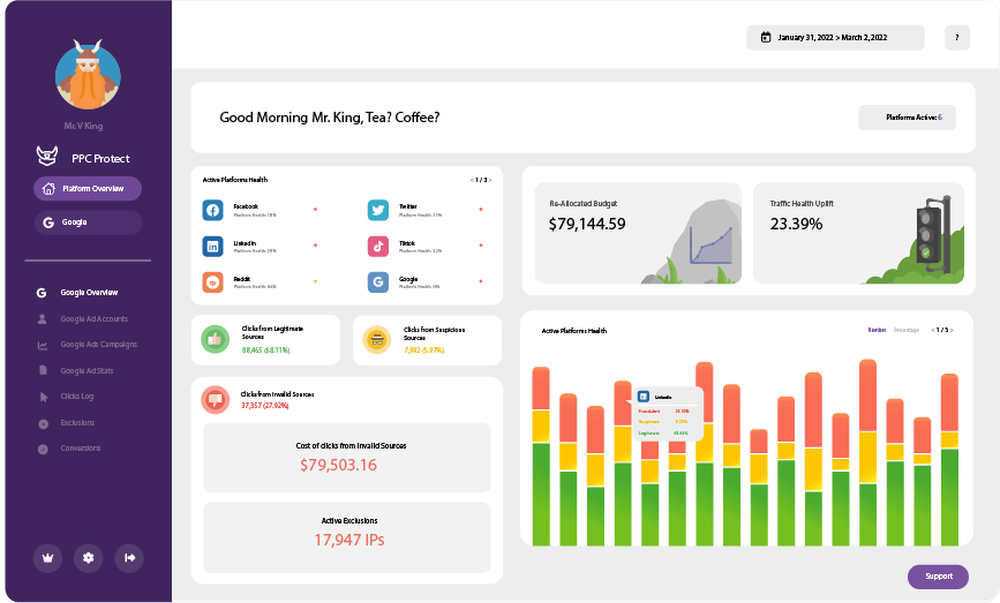
Task: Click the PPC Protect viking helmet logo
Action: [x=47, y=156]
